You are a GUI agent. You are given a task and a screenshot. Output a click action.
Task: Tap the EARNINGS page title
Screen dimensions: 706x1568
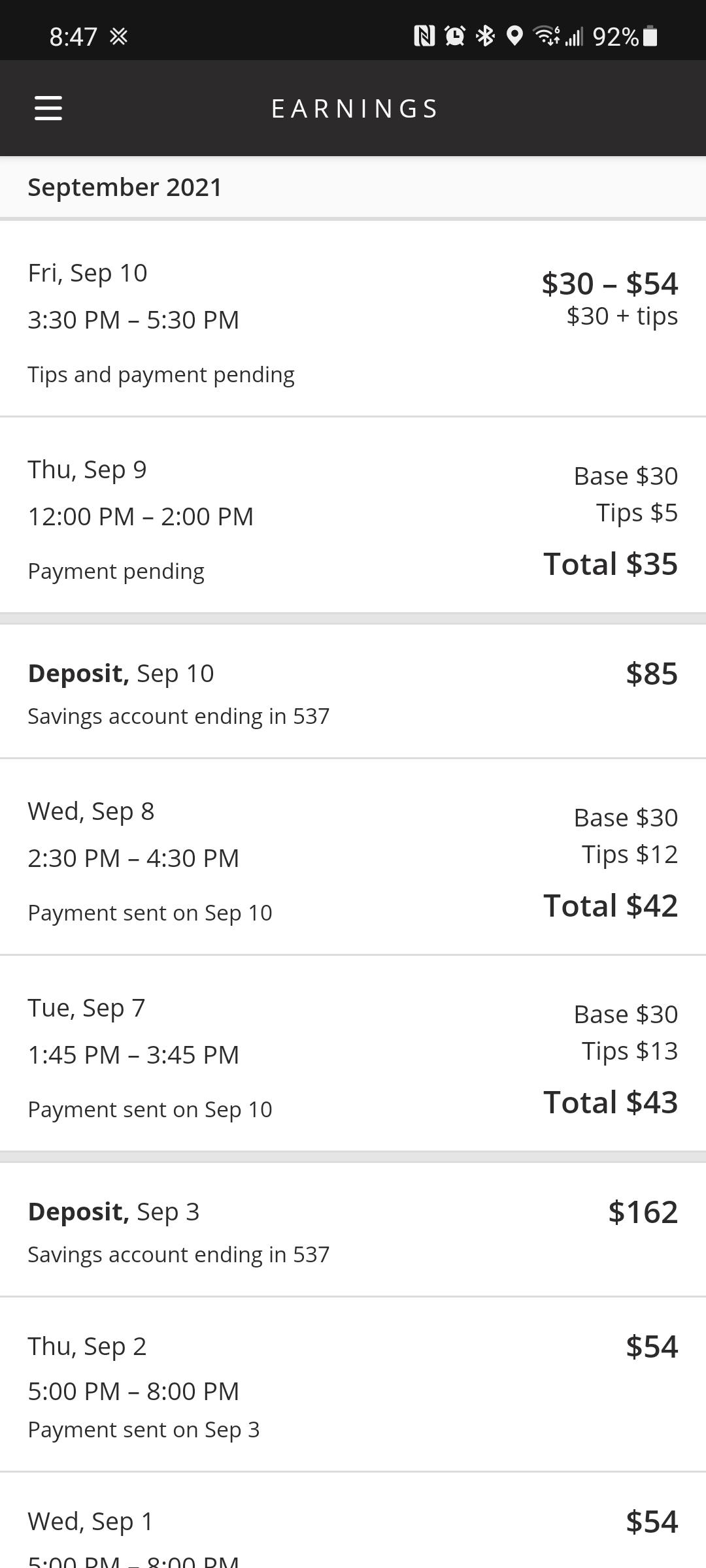pyautogui.click(x=354, y=108)
